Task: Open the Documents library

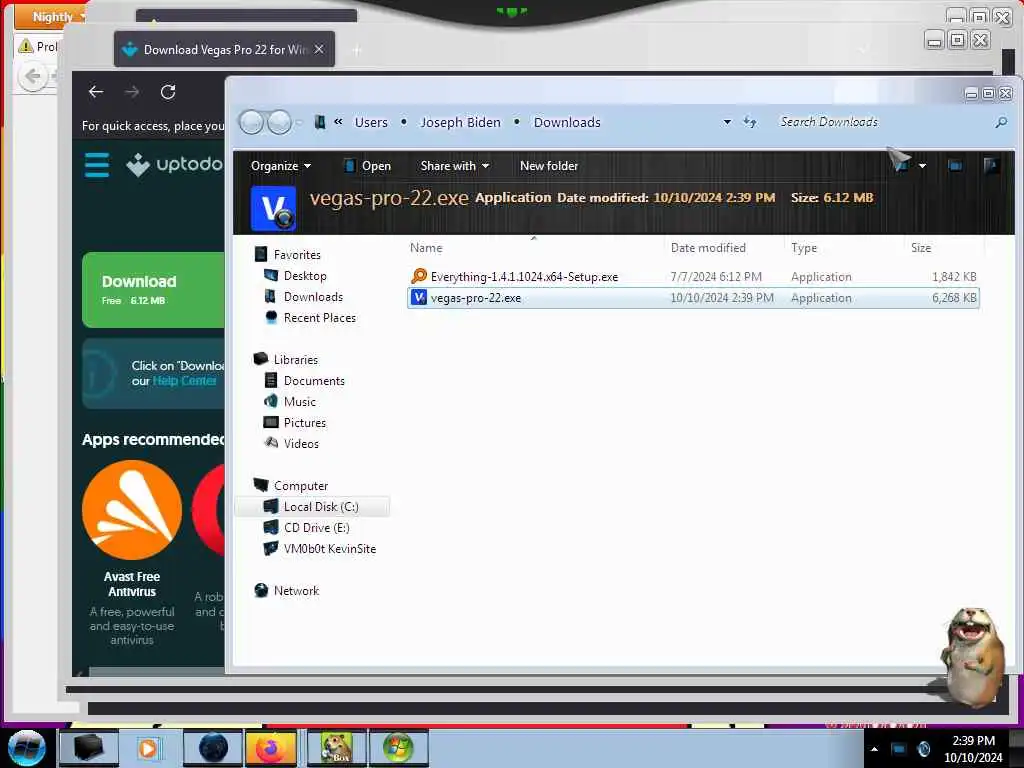Action: point(313,381)
